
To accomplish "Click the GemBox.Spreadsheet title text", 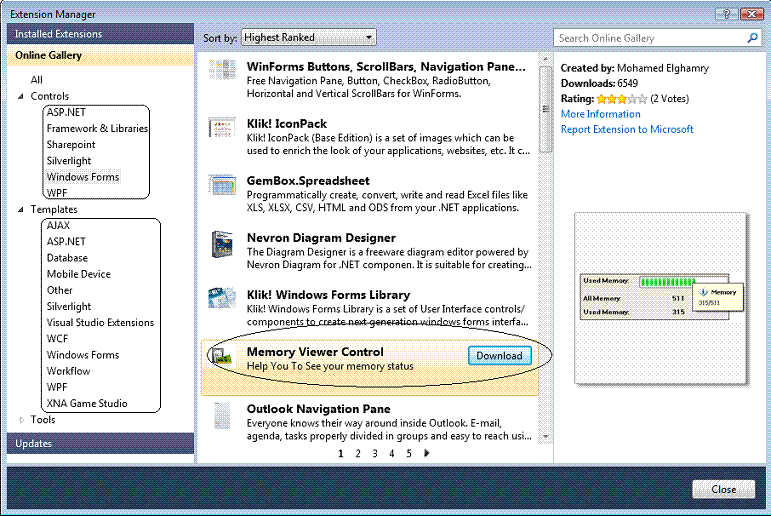I will click(308, 181).
